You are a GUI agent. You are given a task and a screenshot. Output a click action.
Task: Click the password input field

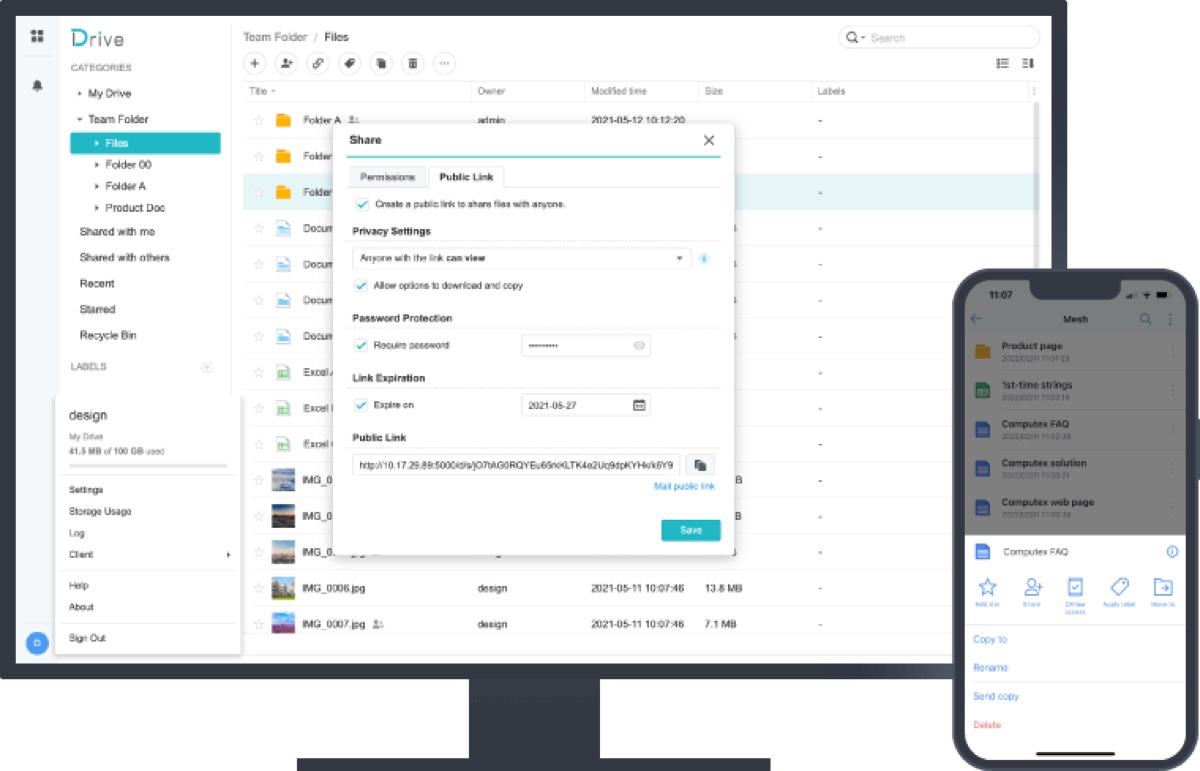[586, 346]
